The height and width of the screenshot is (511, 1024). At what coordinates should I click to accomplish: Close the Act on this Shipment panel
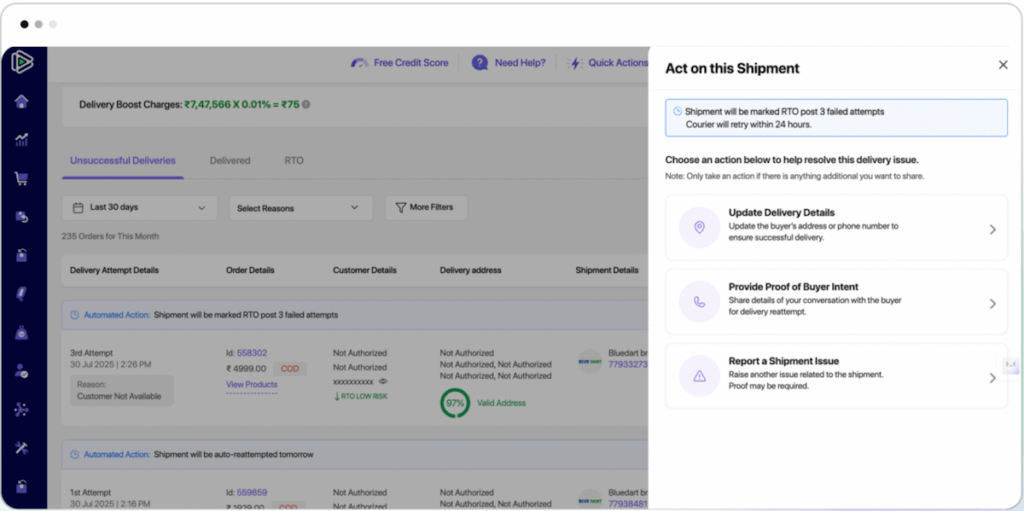click(x=1003, y=65)
